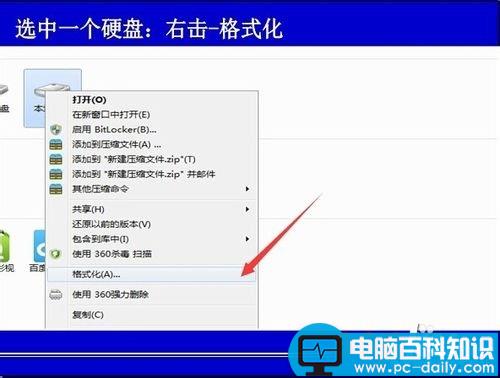Choose 添加到 "新建压缩文件.zip"(T)
The width and height of the screenshot is (500, 378).
point(152,159)
